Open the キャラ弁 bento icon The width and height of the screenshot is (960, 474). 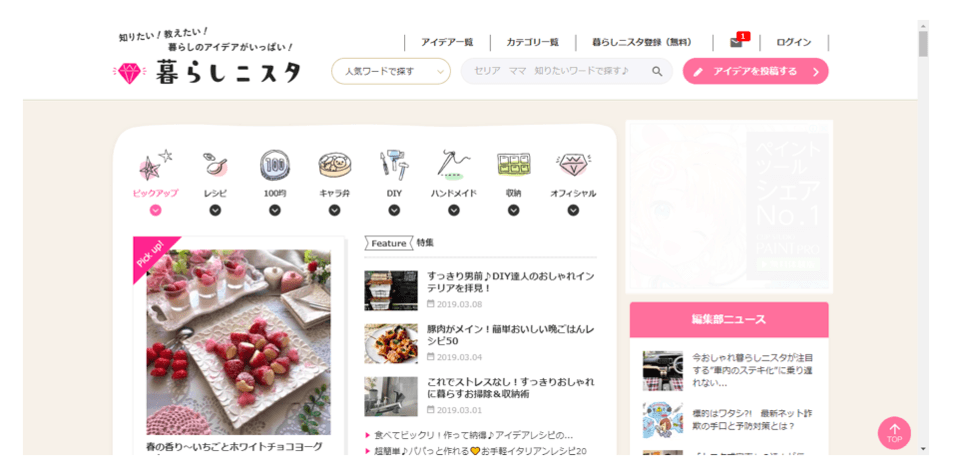pos(334,165)
